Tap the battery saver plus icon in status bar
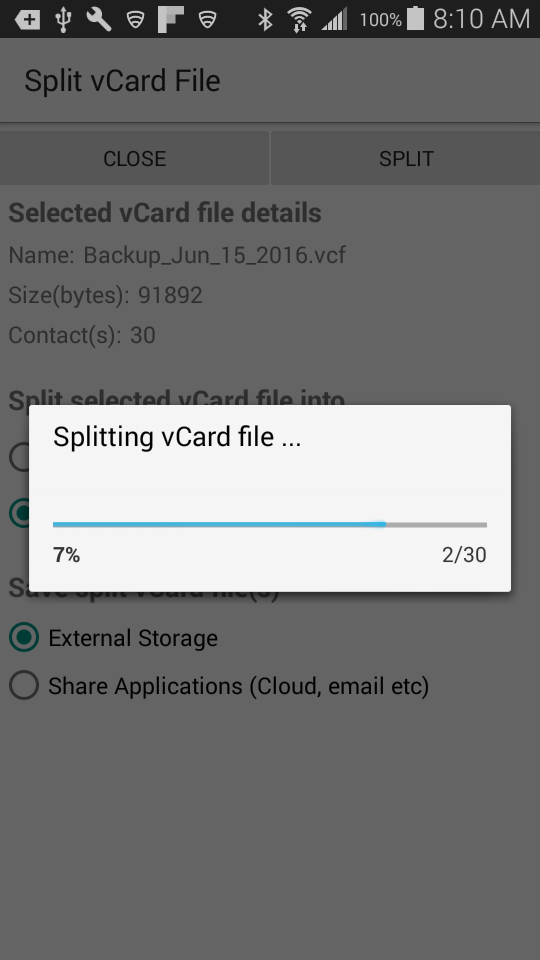 (x=28, y=20)
